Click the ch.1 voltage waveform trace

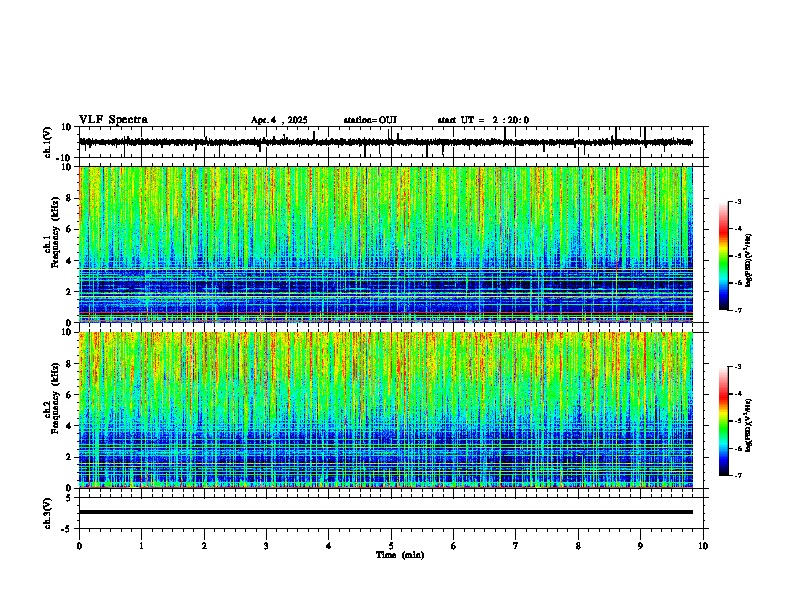pyautogui.click(x=385, y=142)
